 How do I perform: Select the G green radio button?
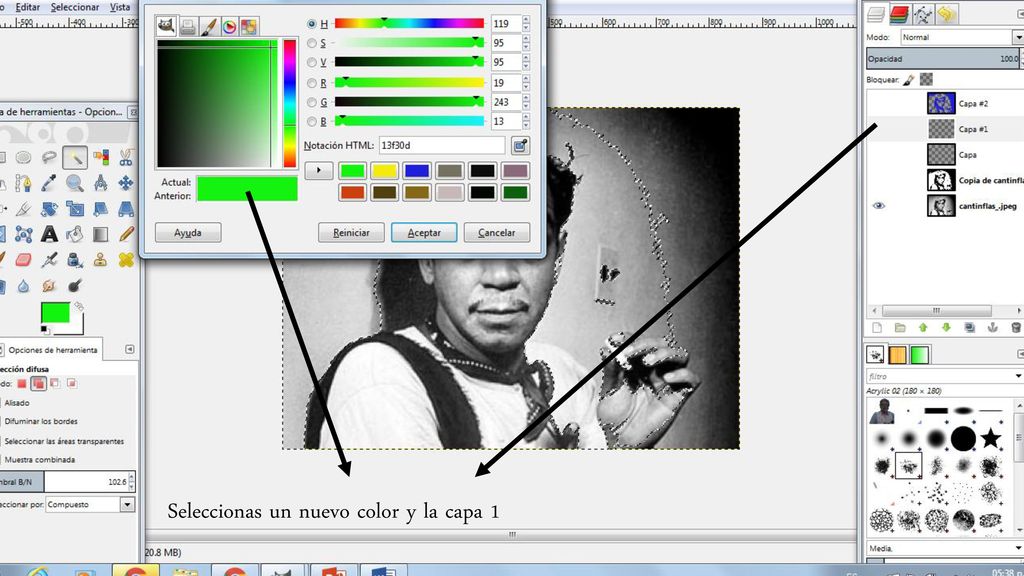click(x=312, y=103)
